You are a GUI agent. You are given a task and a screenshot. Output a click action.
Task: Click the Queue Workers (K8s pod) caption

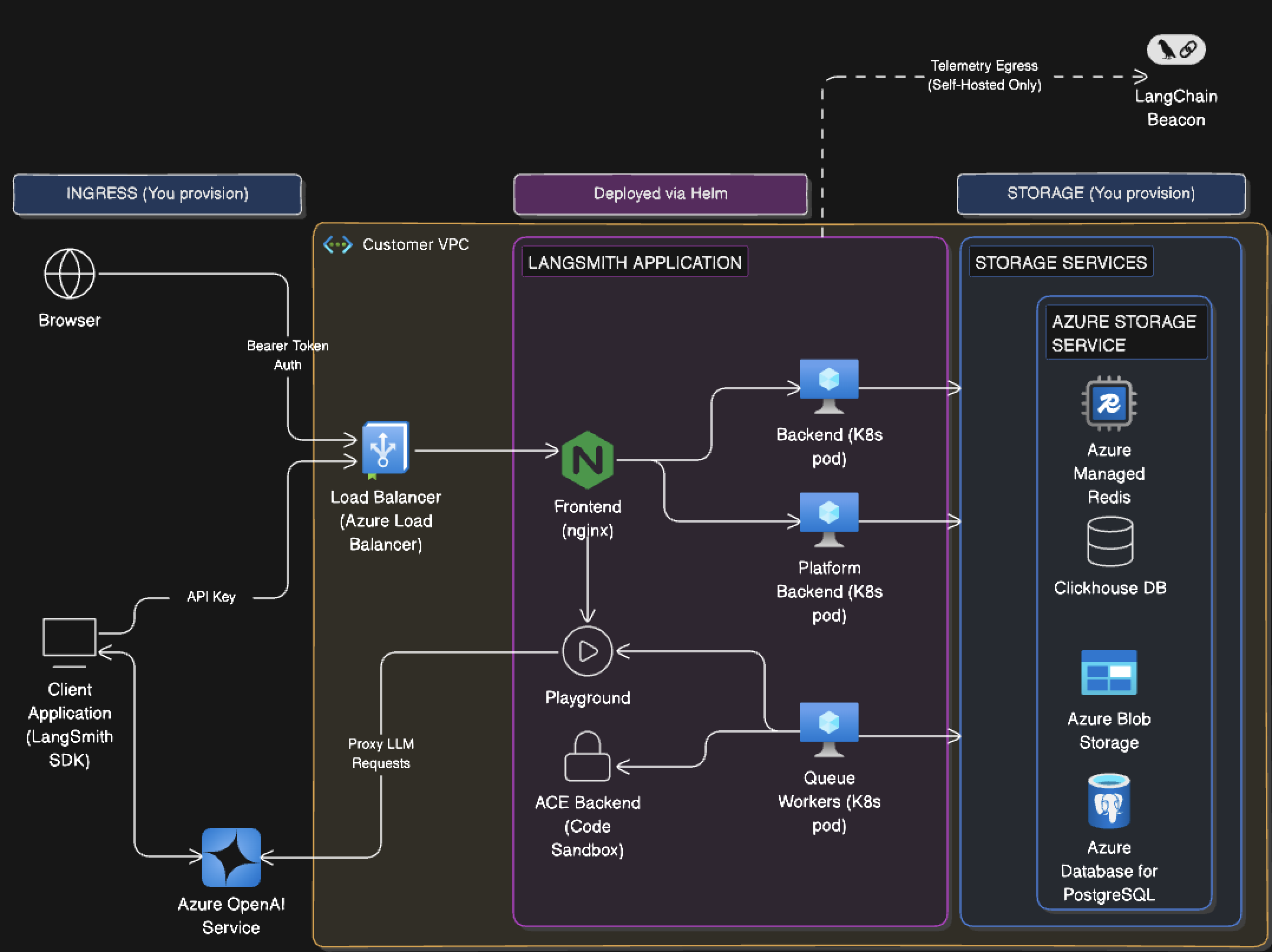829,802
